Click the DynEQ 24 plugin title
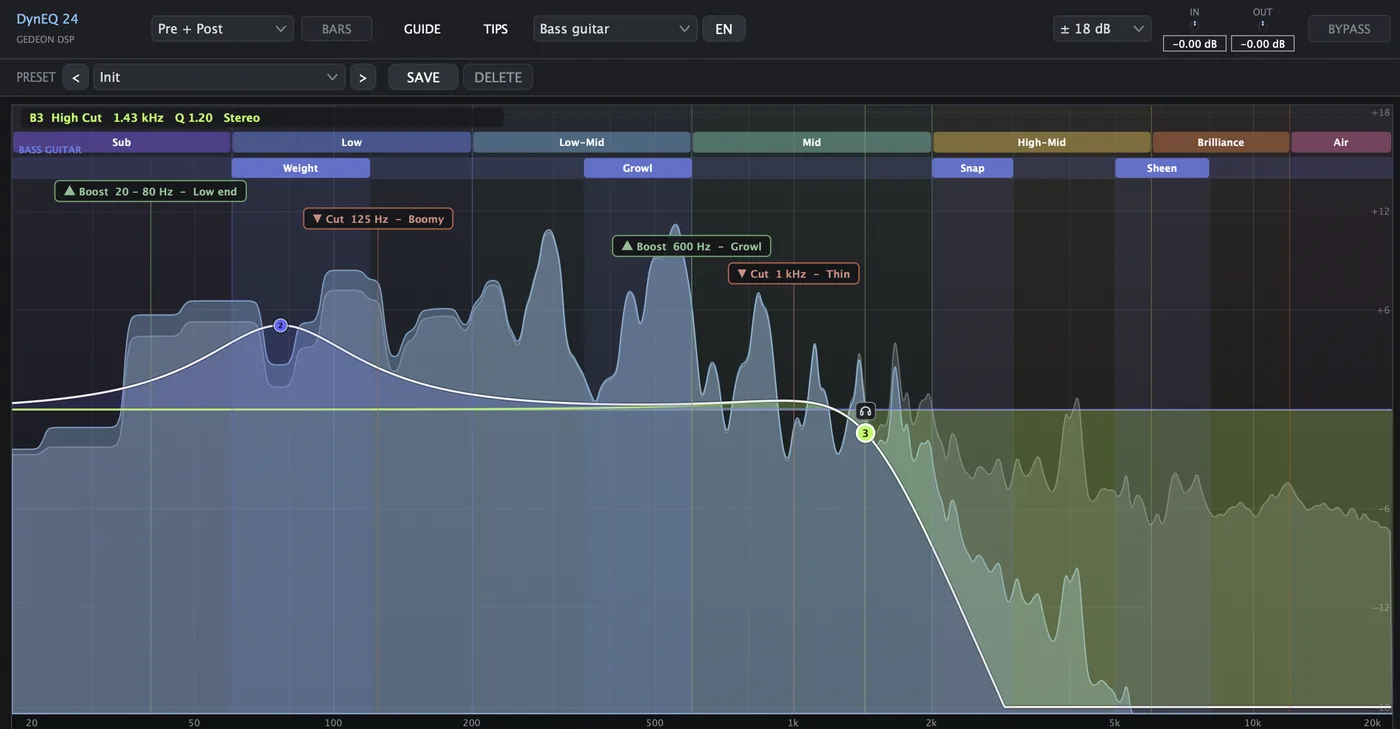The height and width of the screenshot is (729, 1400). coord(47,19)
